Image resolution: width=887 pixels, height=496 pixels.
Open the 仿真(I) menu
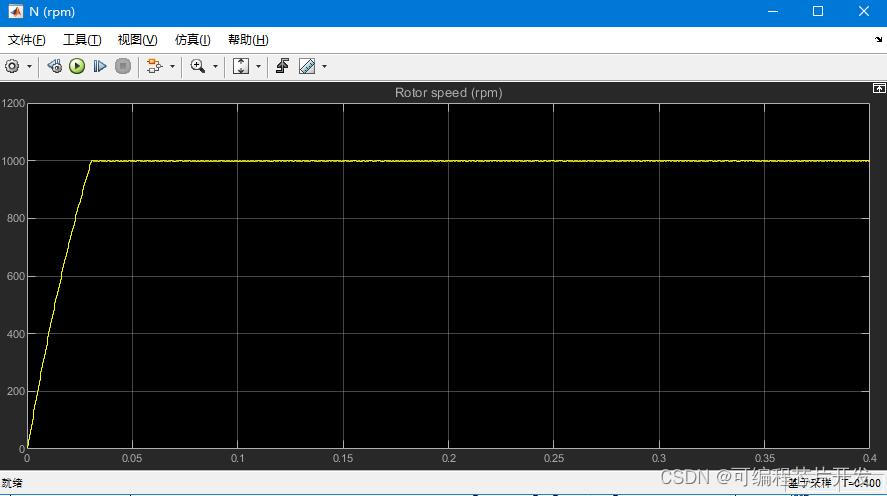(193, 40)
